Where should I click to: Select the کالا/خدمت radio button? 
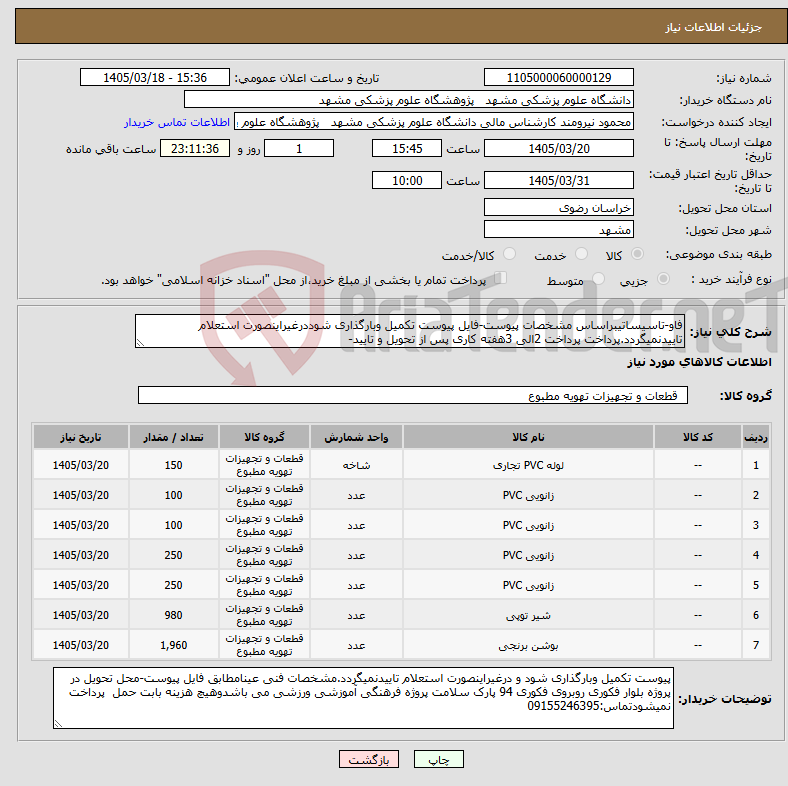(x=509, y=254)
